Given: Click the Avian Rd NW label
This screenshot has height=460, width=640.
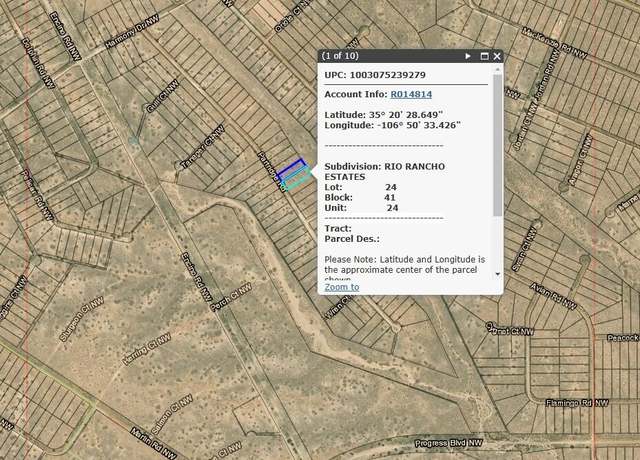Looking at the screenshot, I should point(553,296).
